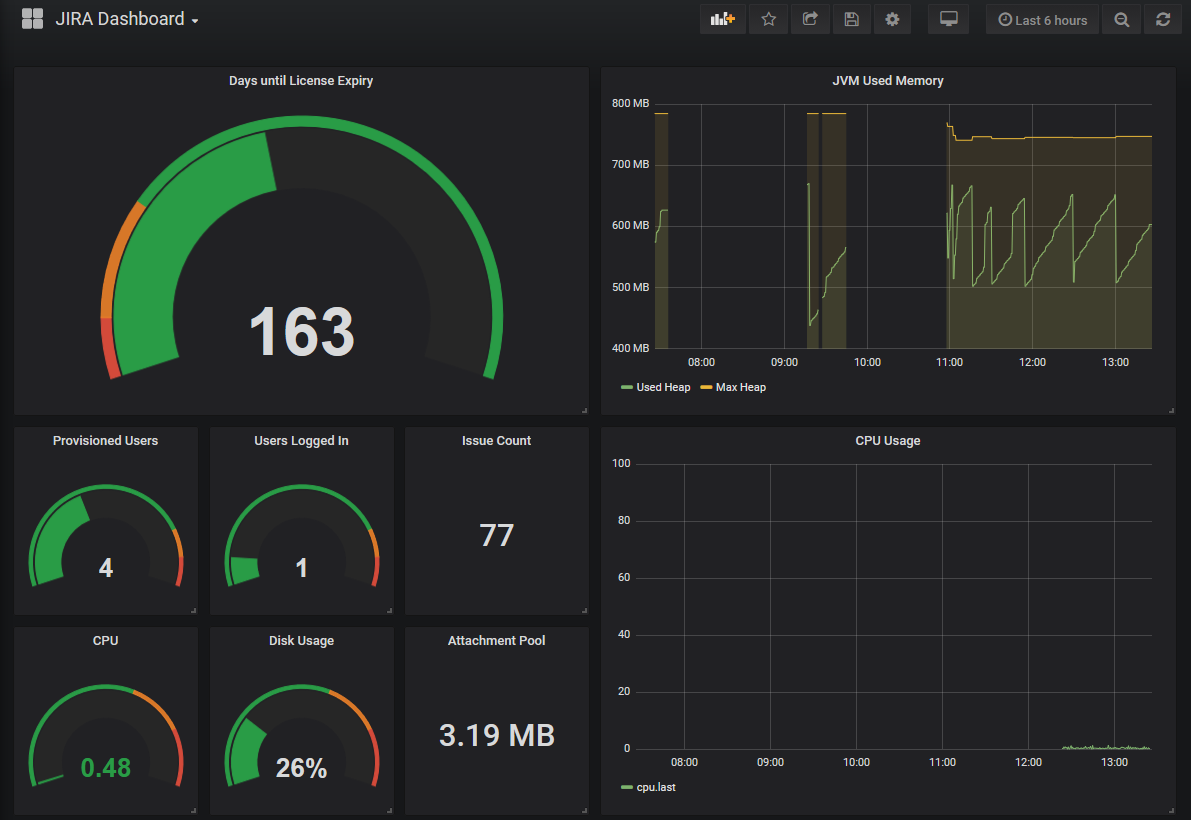Image resolution: width=1191 pixels, height=820 pixels.
Task: Open the Grafana grid logo menu
Action: [32, 19]
